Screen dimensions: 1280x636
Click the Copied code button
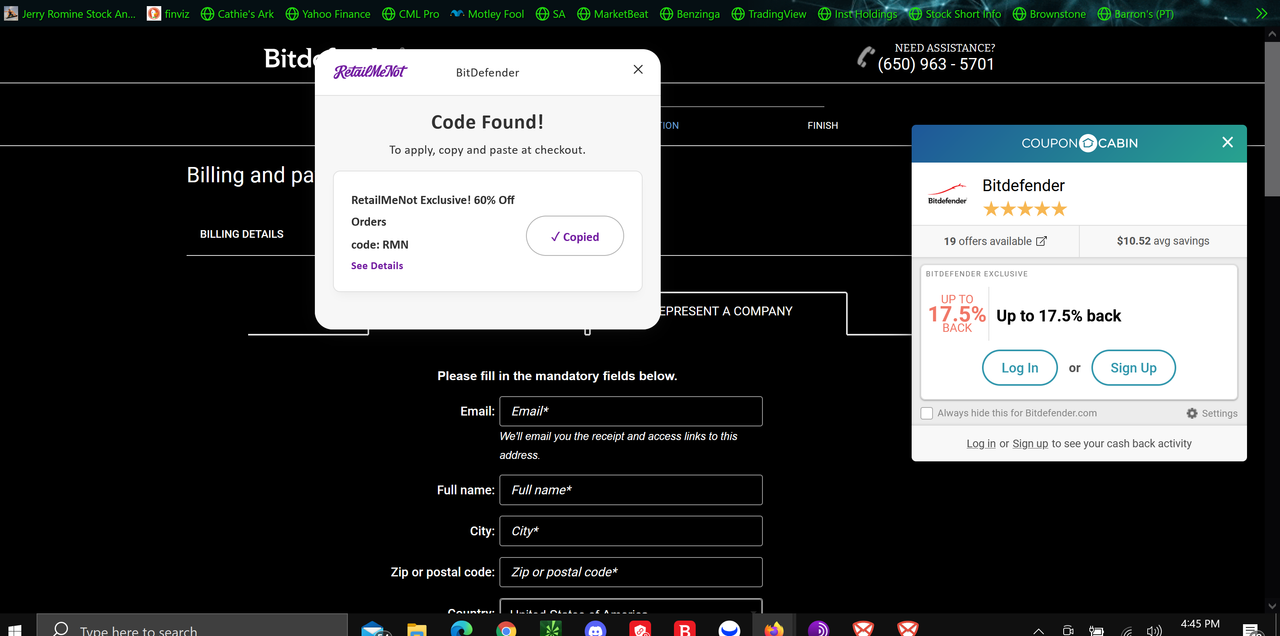pyautogui.click(x=575, y=237)
